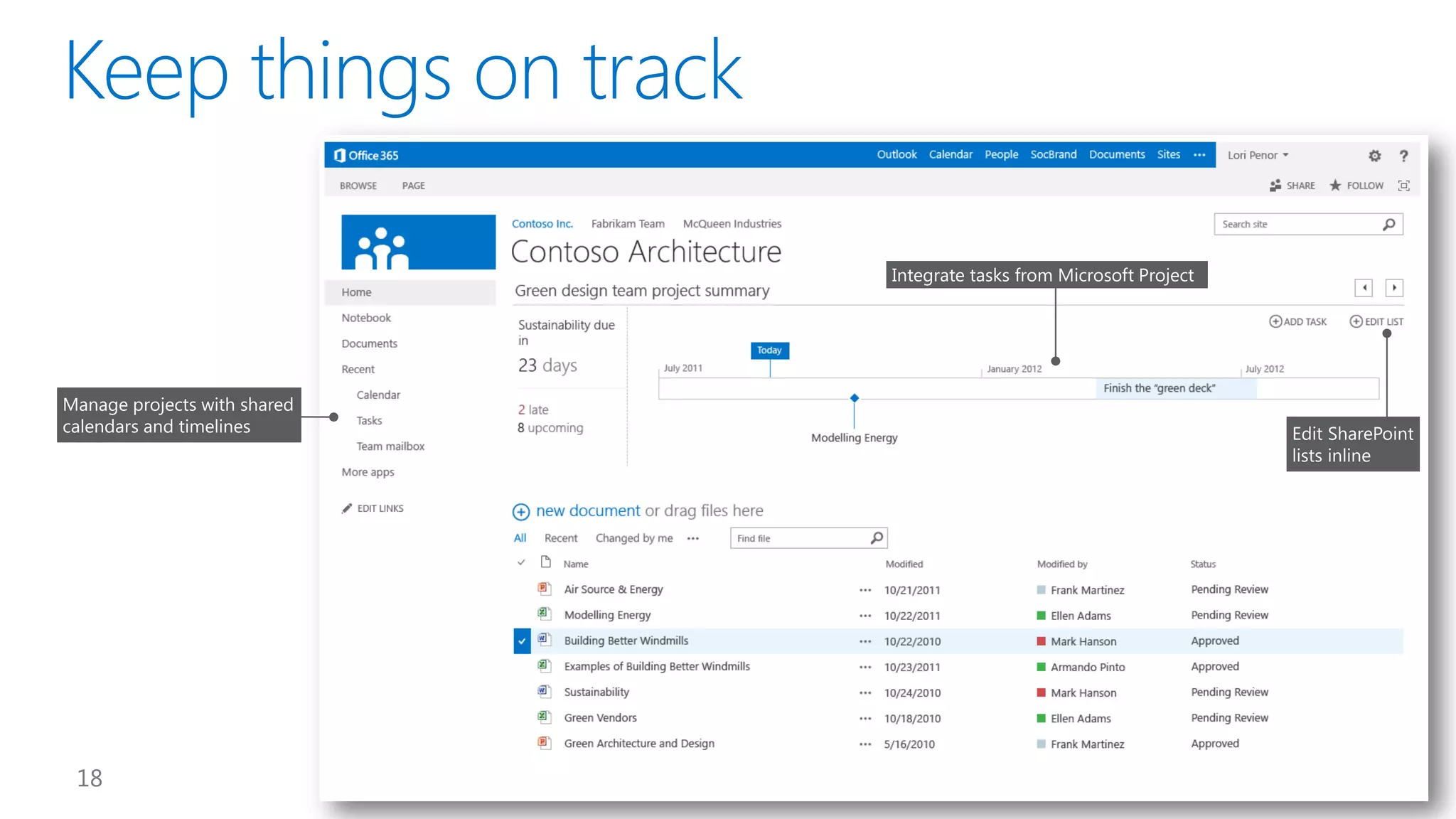The height and width of the screenshot is (819, 1456).
Task: Switch to Changed by me view
Action: pyautogui.click(x=633, y=538)
